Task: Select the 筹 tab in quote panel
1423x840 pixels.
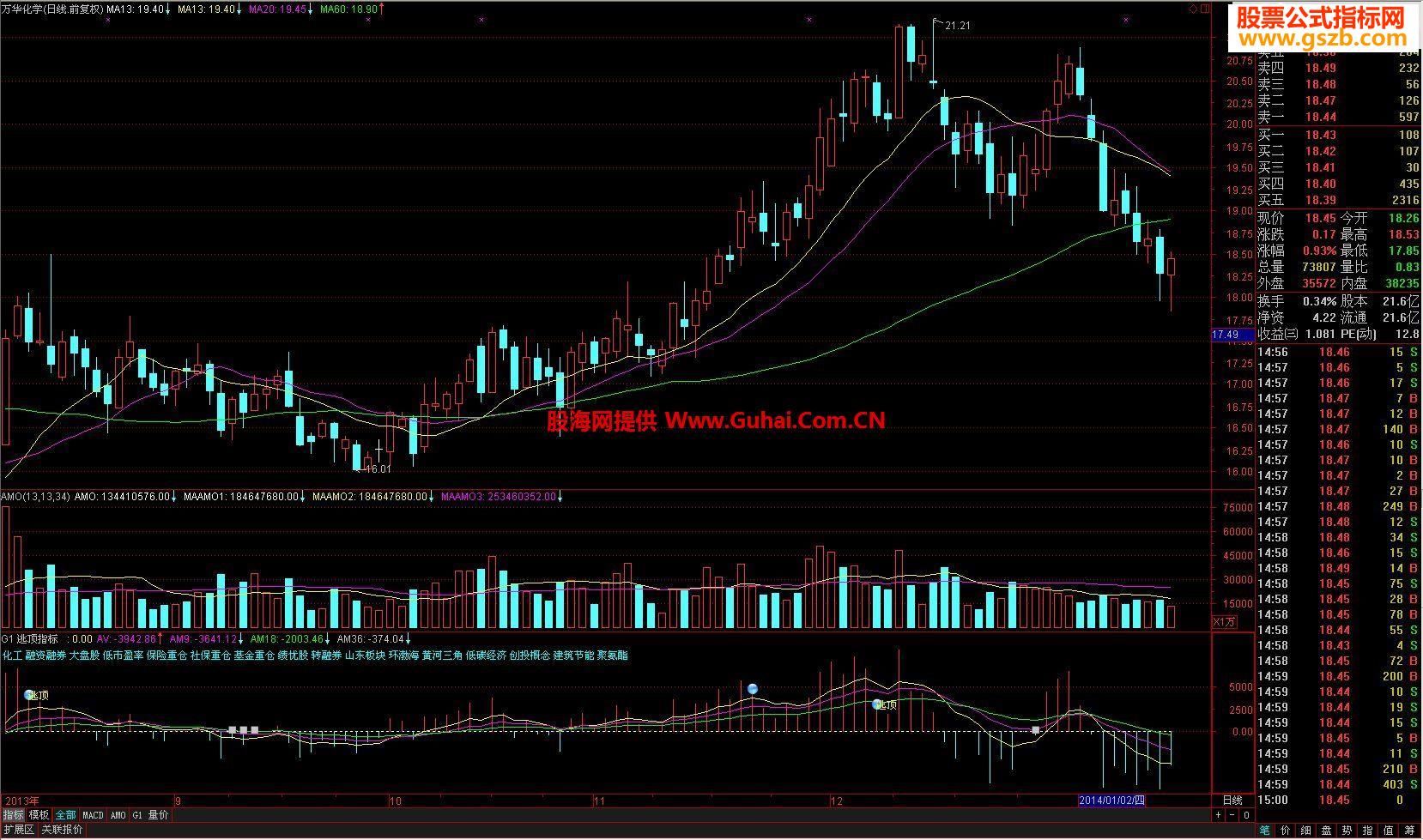Action: pyautogui.click(x=1409, y=831)
